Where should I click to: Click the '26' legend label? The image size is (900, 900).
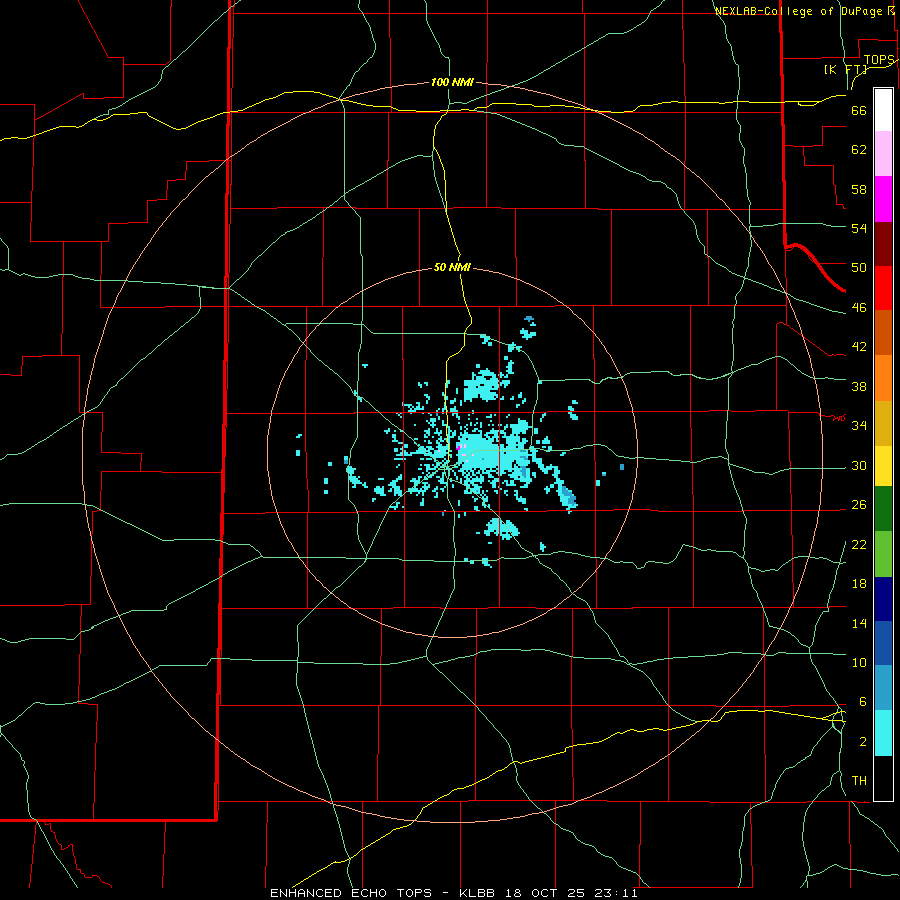[859, 505]
